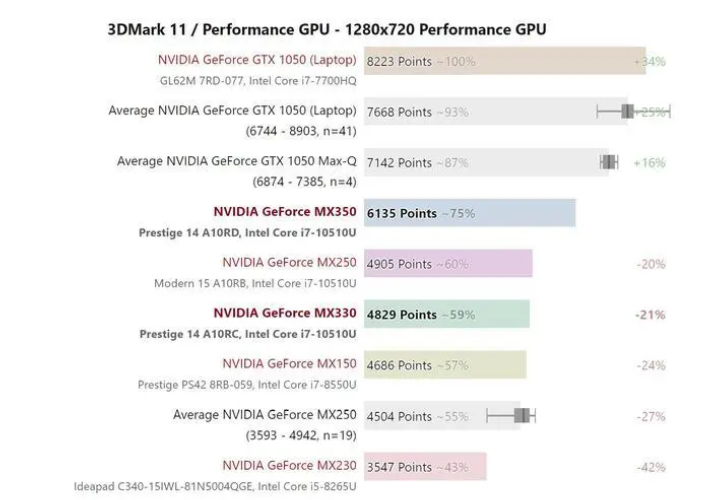Click the tan 8223 Points bar
713x500 pixels.
click(x=505, y=61)
